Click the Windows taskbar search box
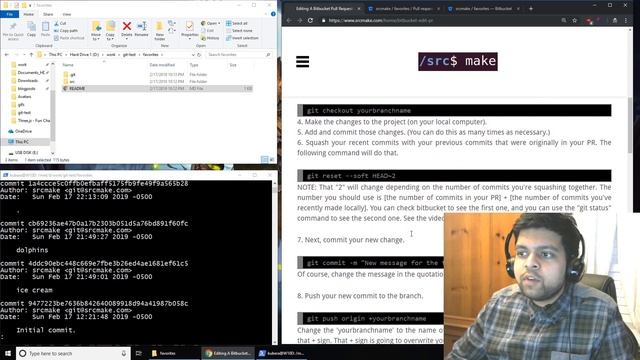Screen dimensions: 640x360 click(x=73, y=353)
